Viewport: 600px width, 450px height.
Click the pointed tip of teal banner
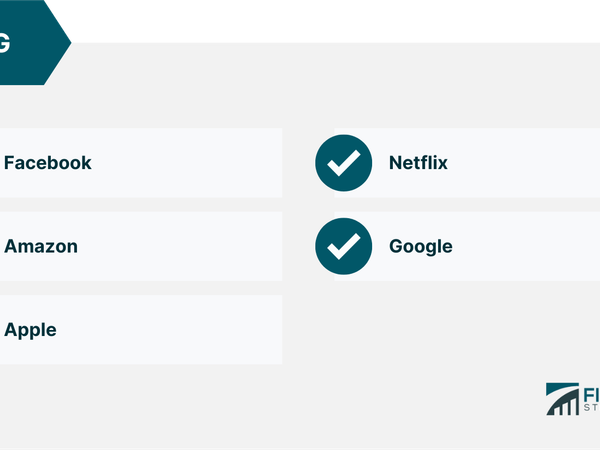coord(65,42)
